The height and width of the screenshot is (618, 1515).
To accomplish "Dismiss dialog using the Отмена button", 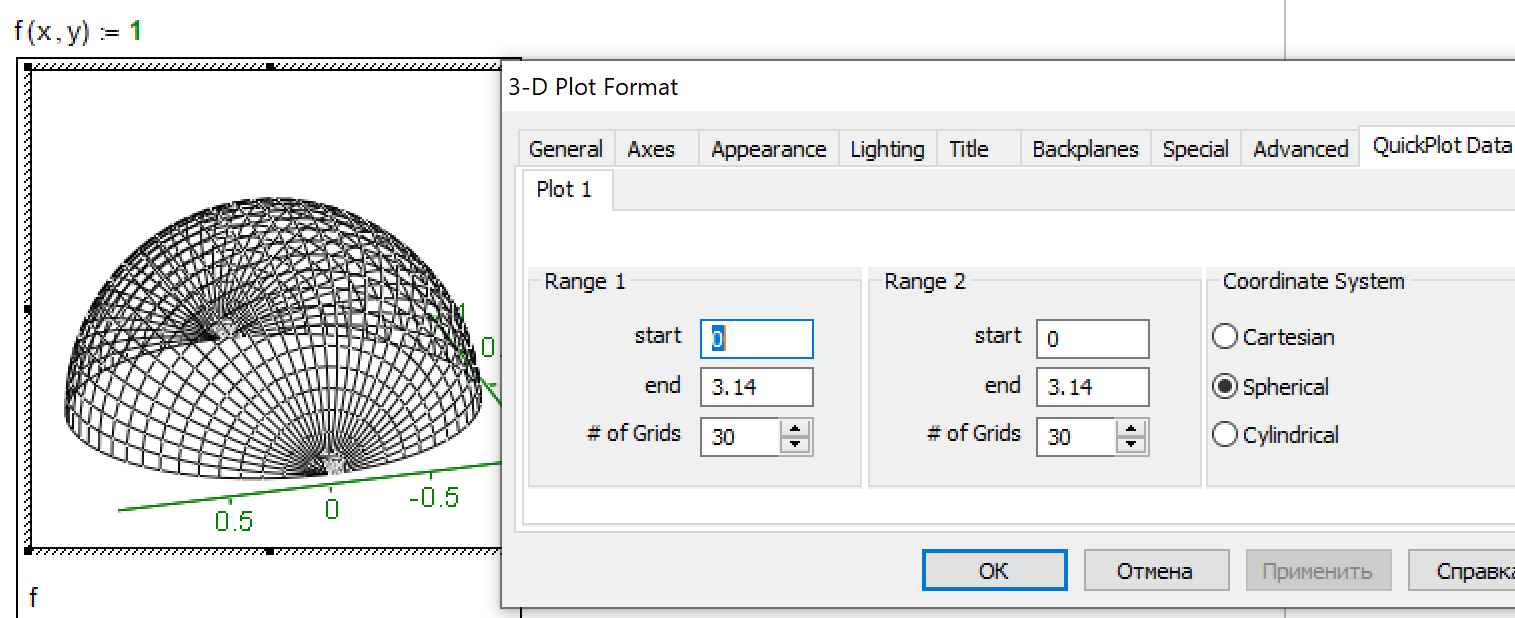I will click(1156, 570).
